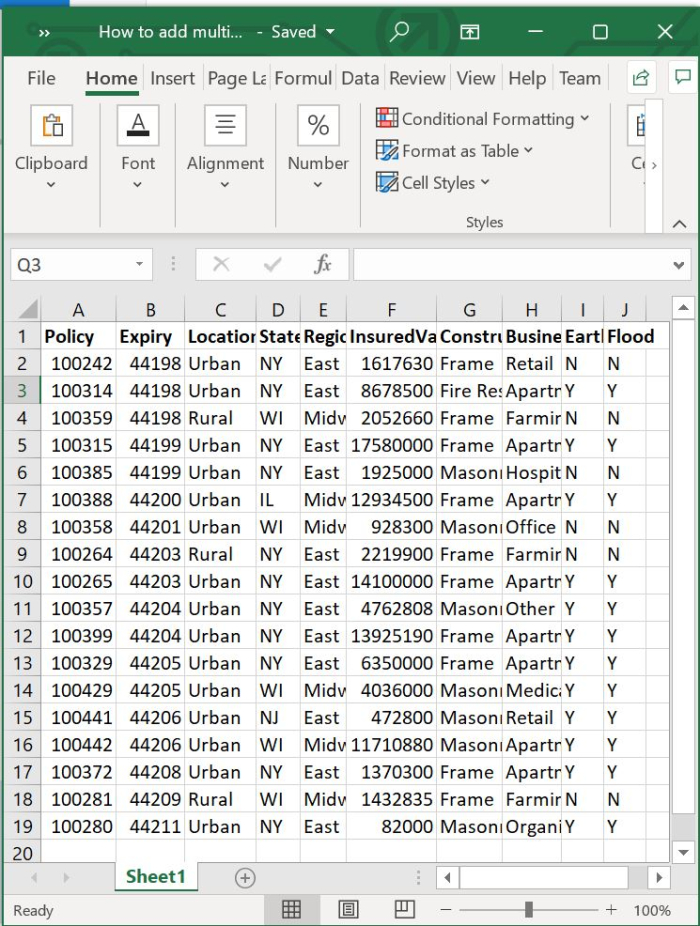Click the Ribbon Display Options icon

coord(470,31)
